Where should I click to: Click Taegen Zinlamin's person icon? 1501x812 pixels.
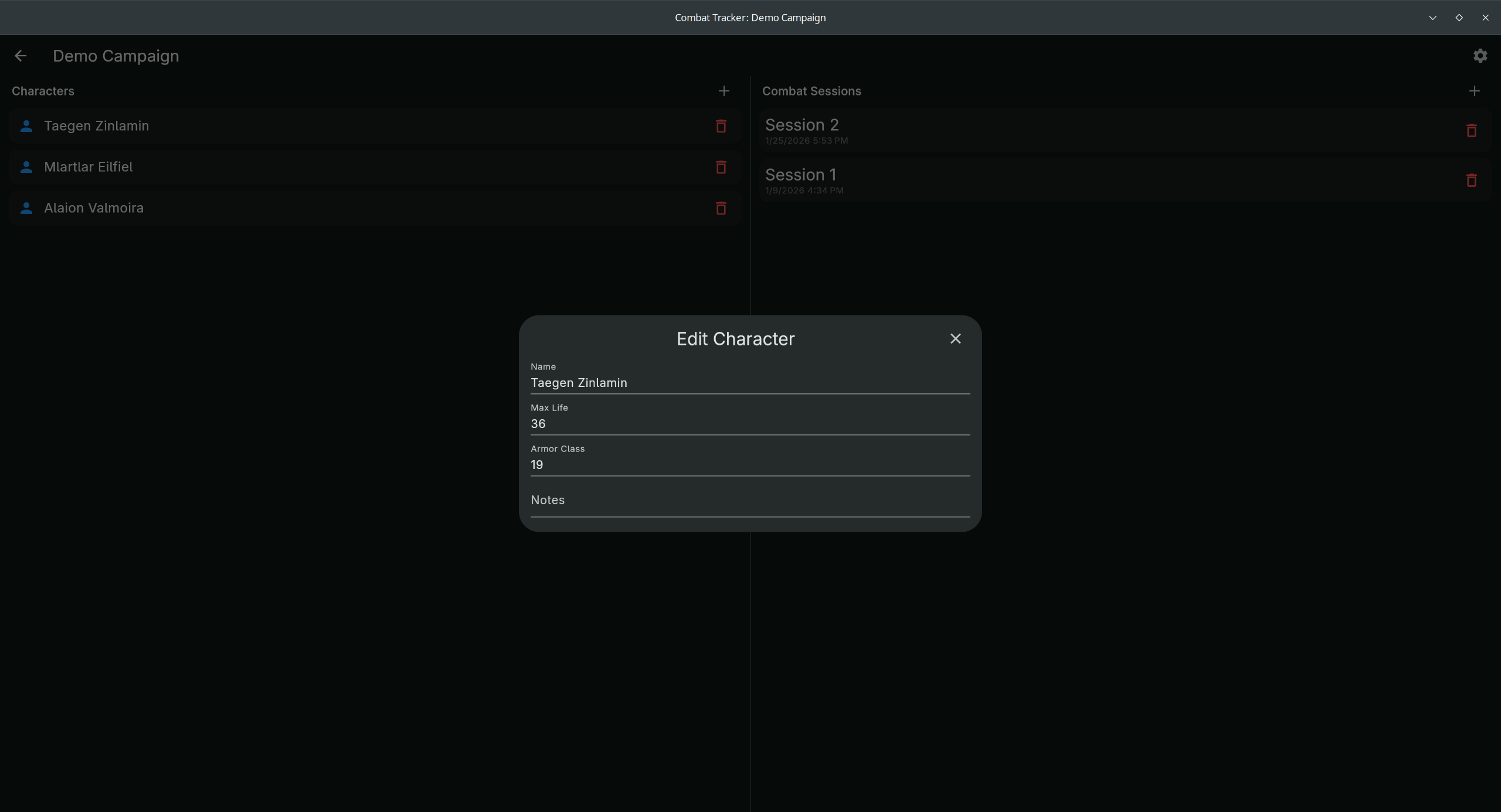click(26, 126)
